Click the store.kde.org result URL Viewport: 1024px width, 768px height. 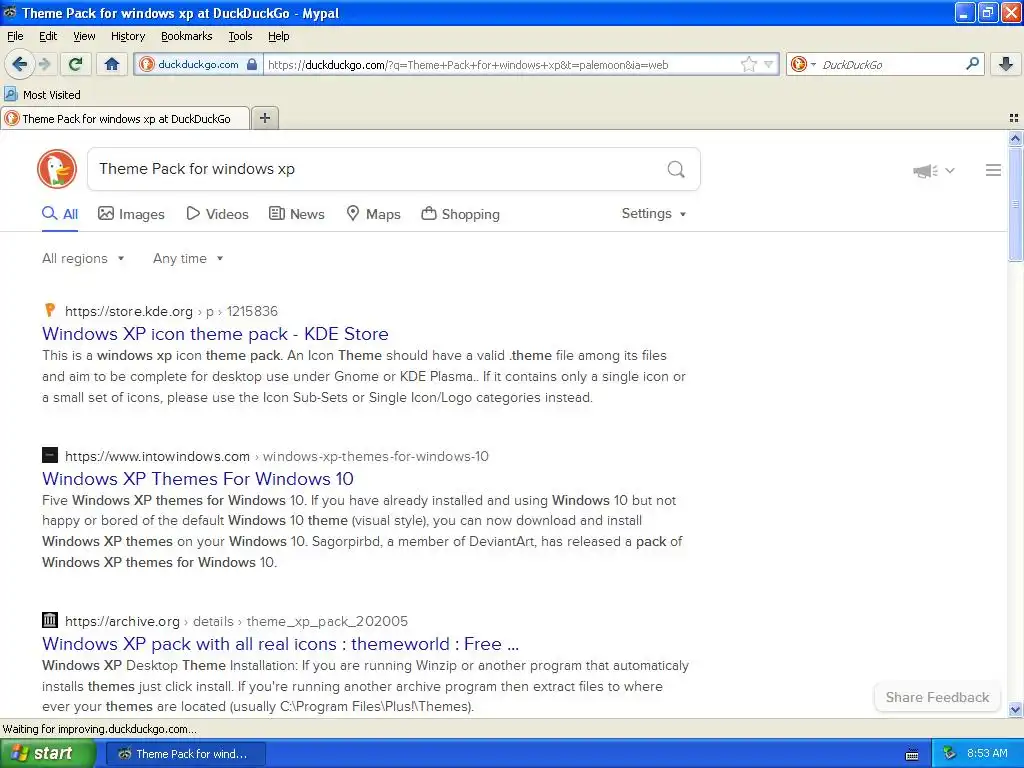(171, 312)
